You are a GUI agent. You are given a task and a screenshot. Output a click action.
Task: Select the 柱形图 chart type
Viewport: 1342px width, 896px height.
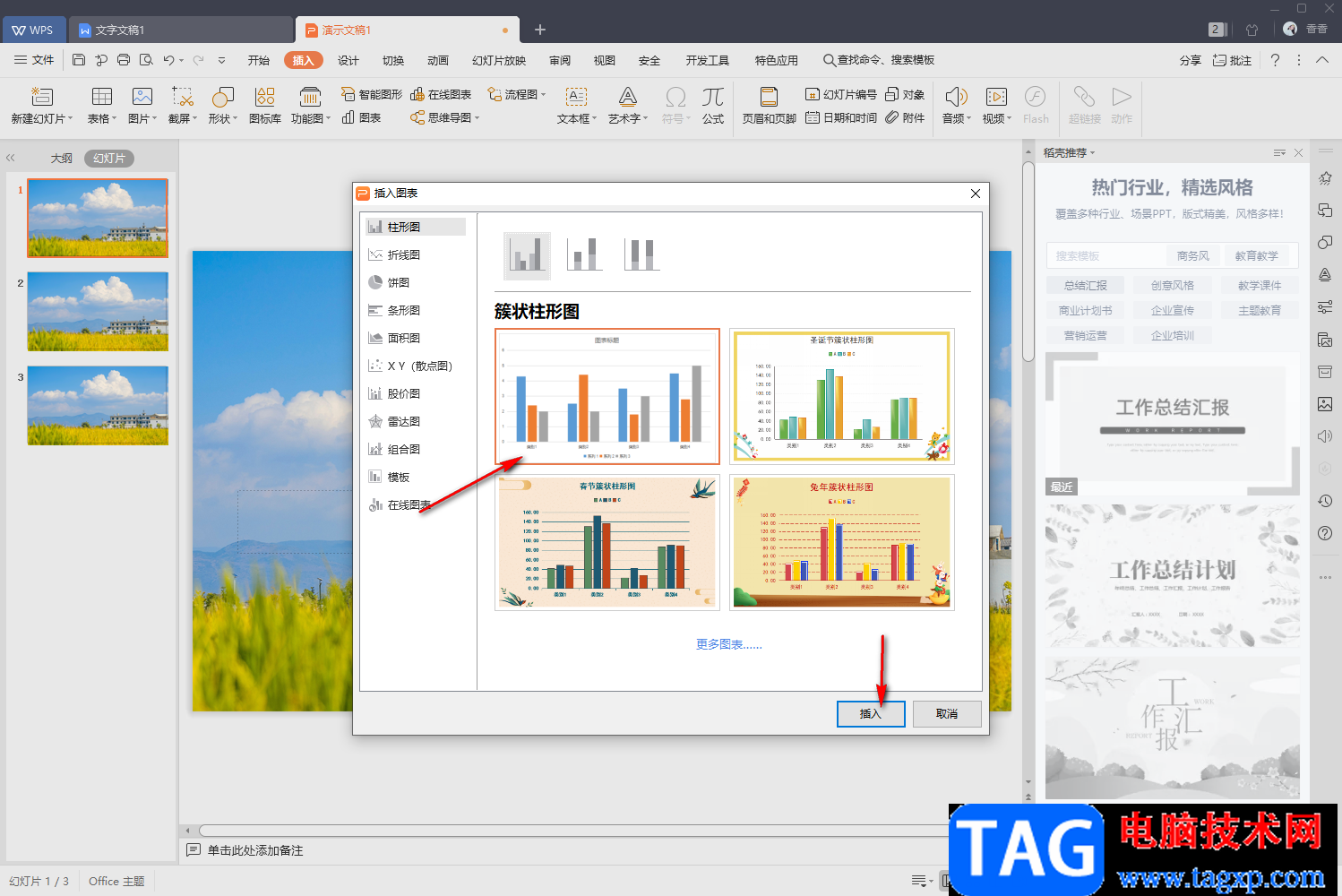[415, 227]
